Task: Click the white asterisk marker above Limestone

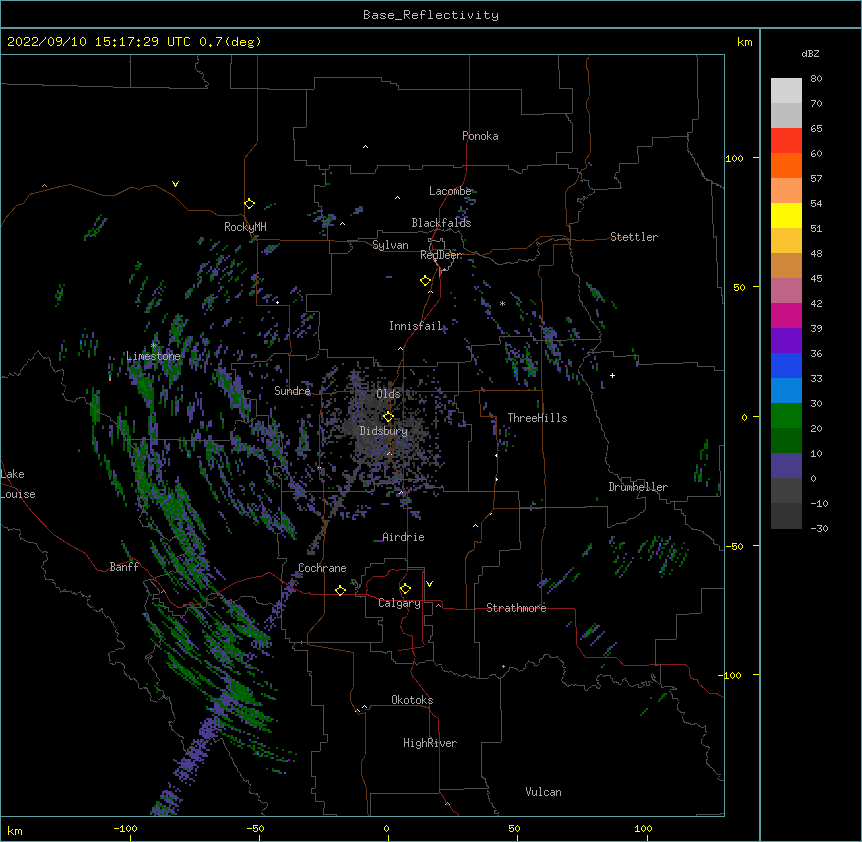Action: click(x=154, y=346)
